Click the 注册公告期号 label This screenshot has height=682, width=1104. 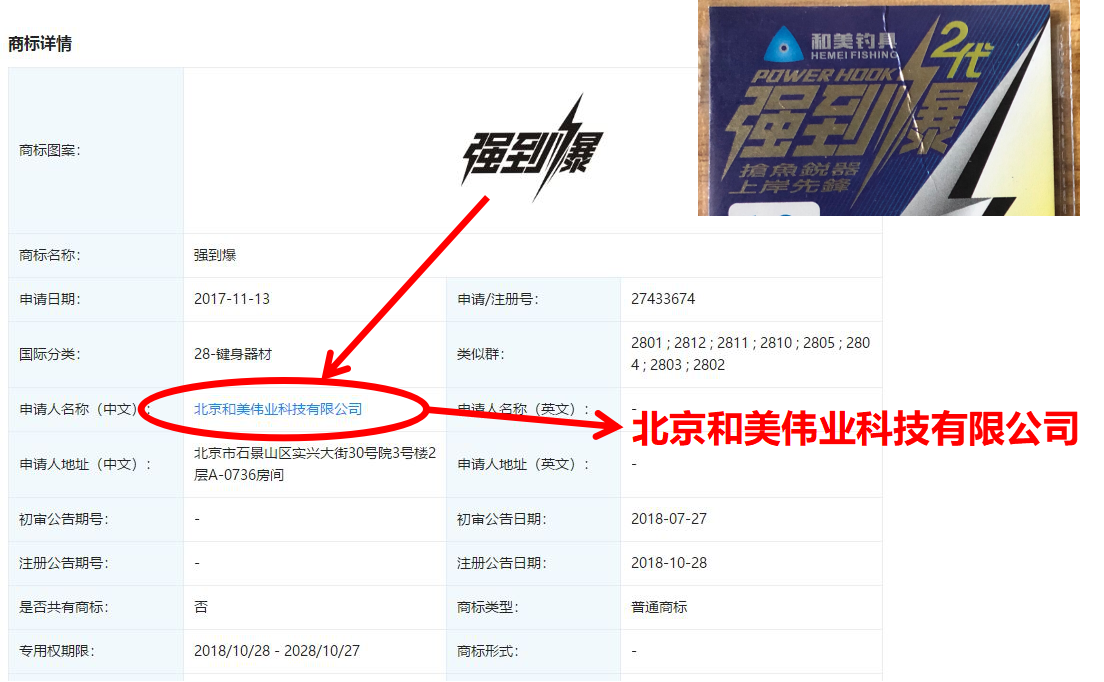(63, 563)
